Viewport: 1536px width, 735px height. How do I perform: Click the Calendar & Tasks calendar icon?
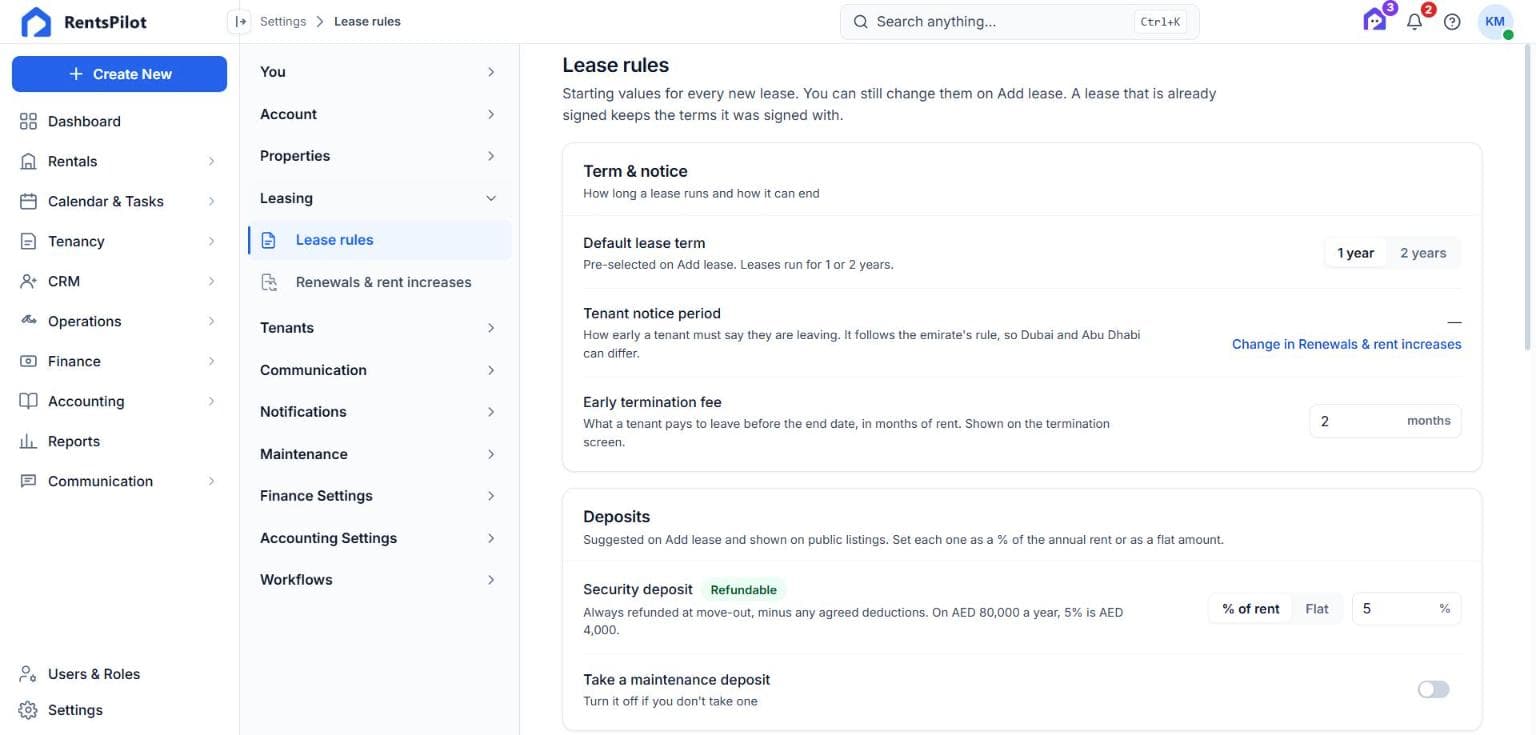28,201
